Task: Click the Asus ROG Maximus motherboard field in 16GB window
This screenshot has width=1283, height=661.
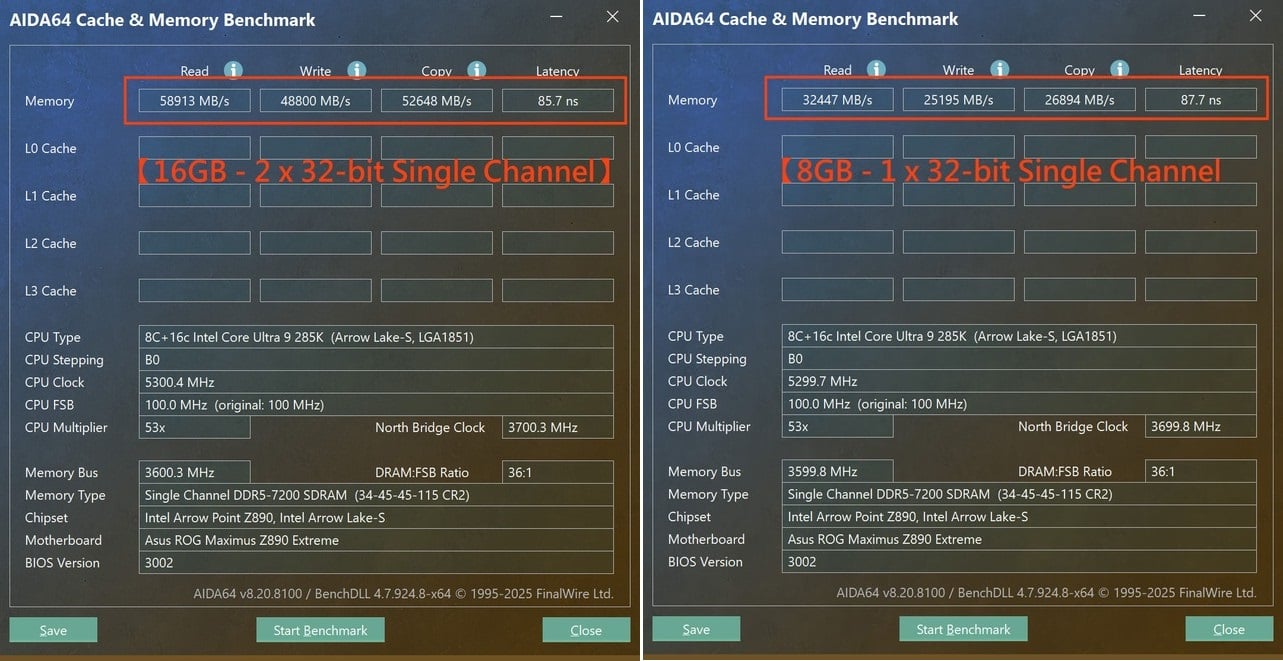Action: 375,540
